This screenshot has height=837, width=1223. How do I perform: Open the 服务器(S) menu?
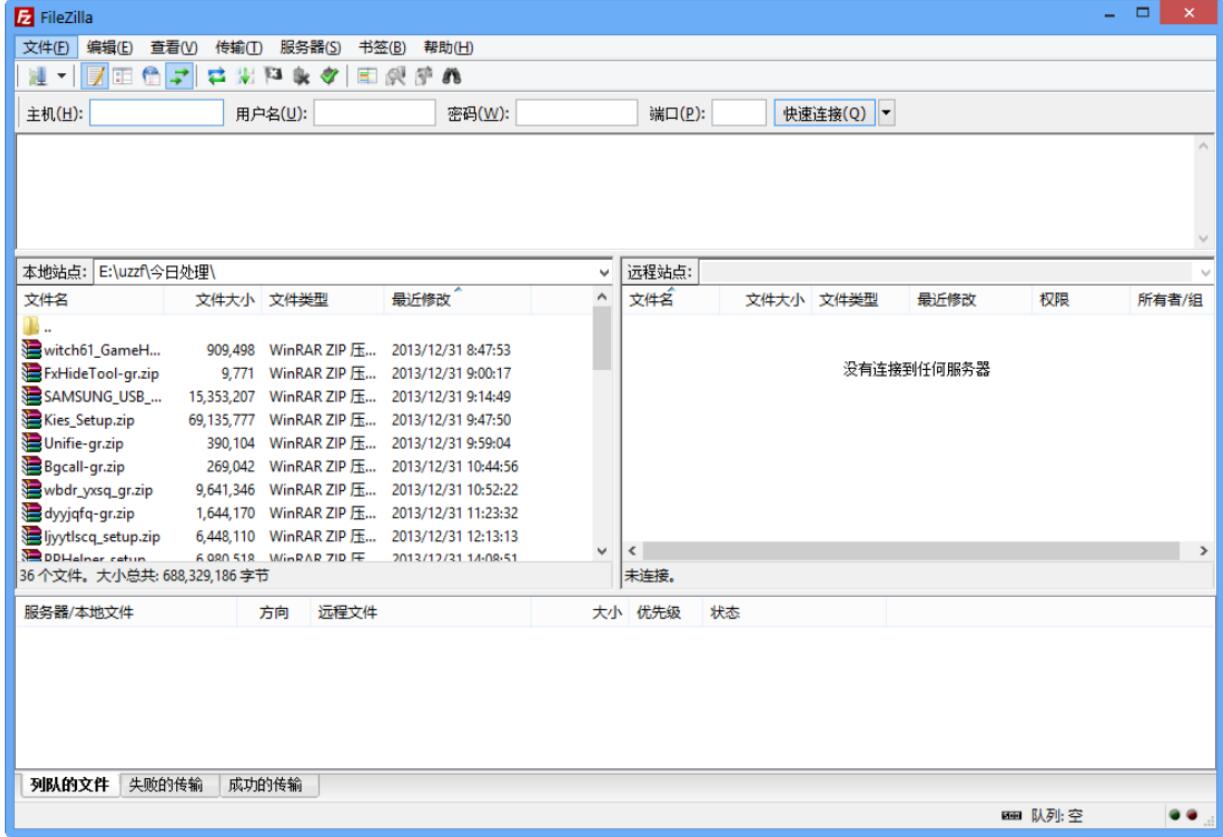click(x=311, y=47)
